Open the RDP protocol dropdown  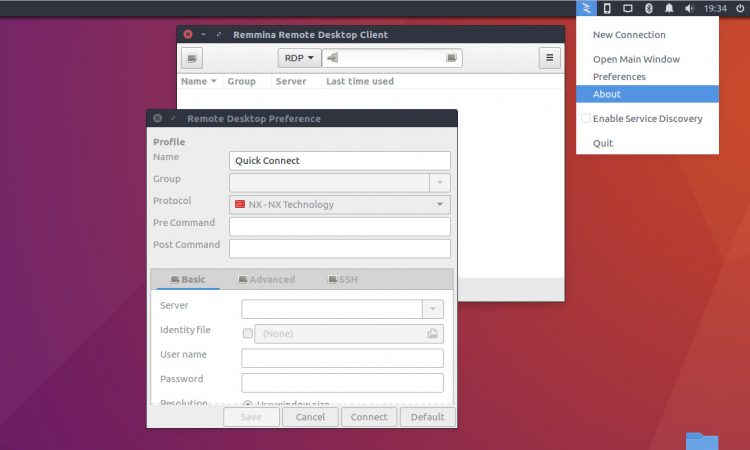(299, 58)
